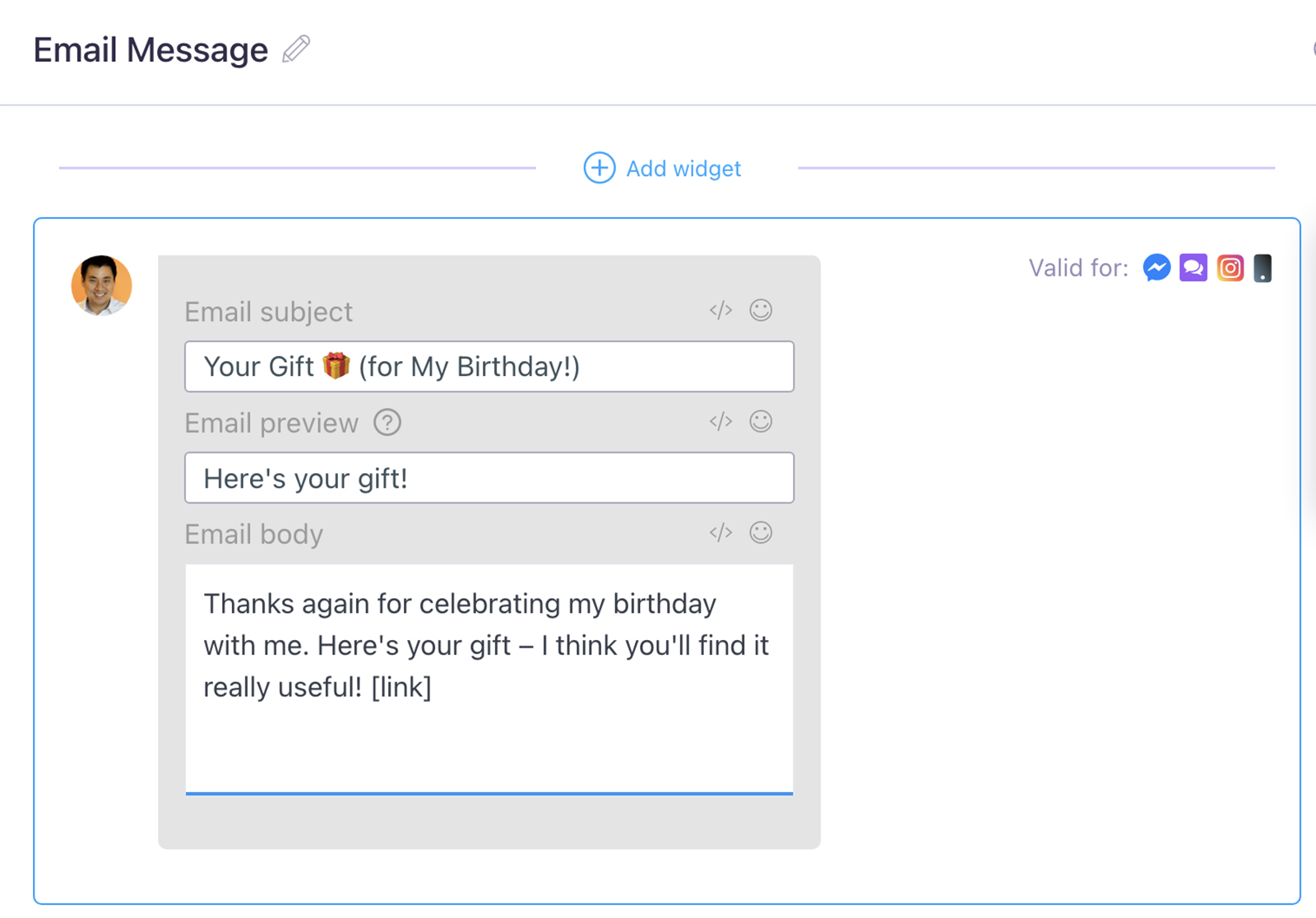Insert a variable into Email subject via code icon

pos(721,310)
